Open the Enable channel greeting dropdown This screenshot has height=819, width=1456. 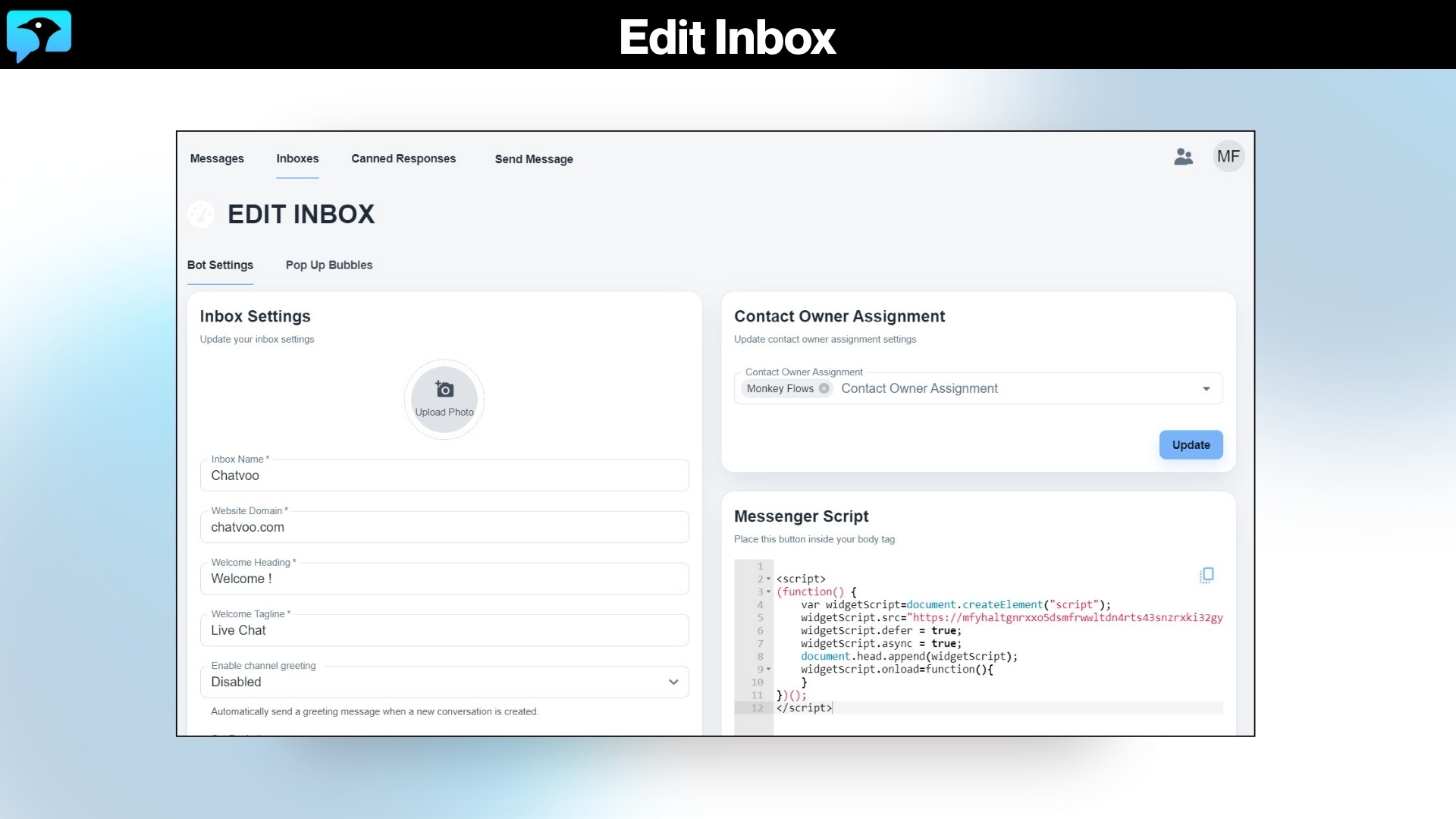click(x=672, y=682)
